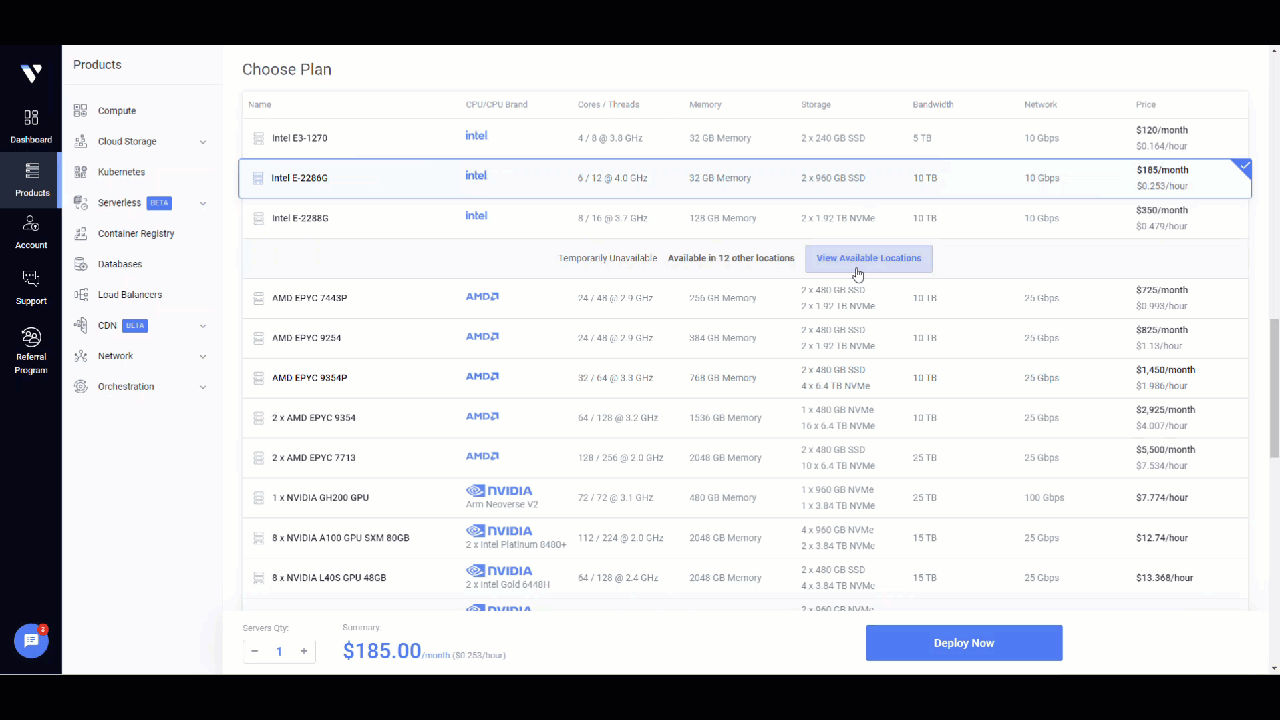Click View Available Locations button
Image resolution: width=1280 pixels, height=720 pixels.
[x=868, y=258]
